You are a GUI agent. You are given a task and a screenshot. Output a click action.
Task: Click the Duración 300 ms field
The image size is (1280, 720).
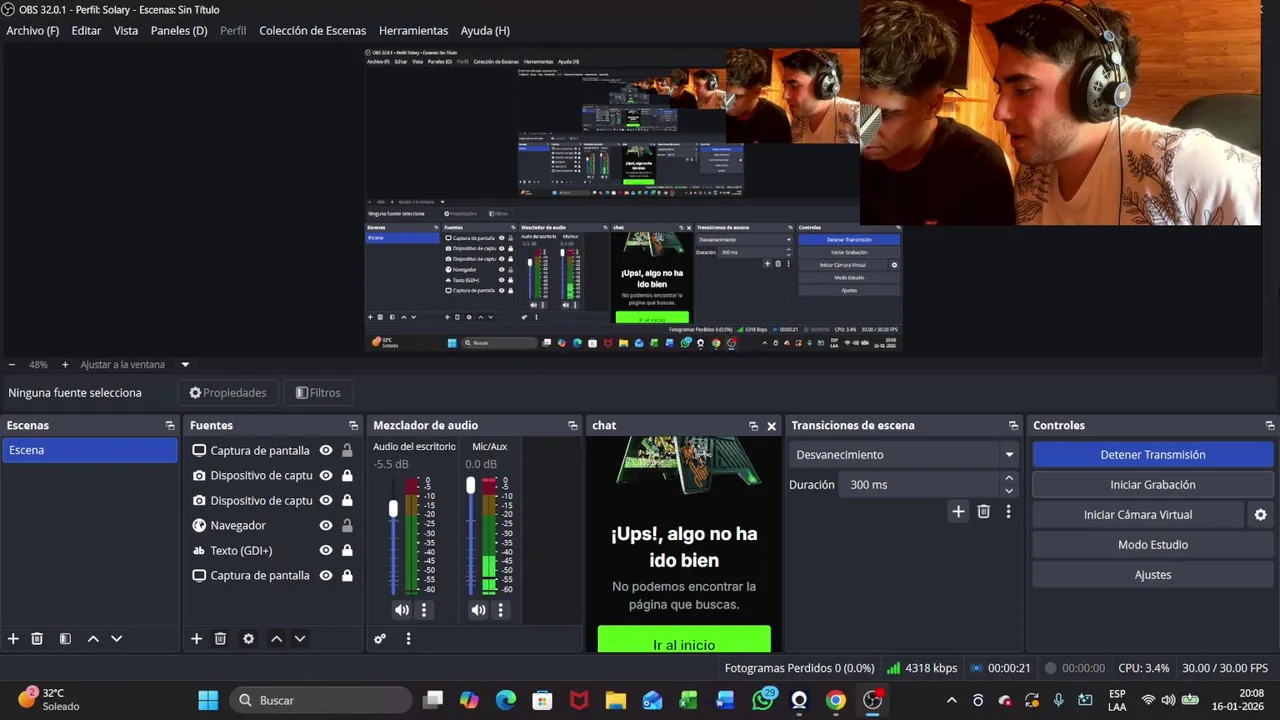coord(920,485)
